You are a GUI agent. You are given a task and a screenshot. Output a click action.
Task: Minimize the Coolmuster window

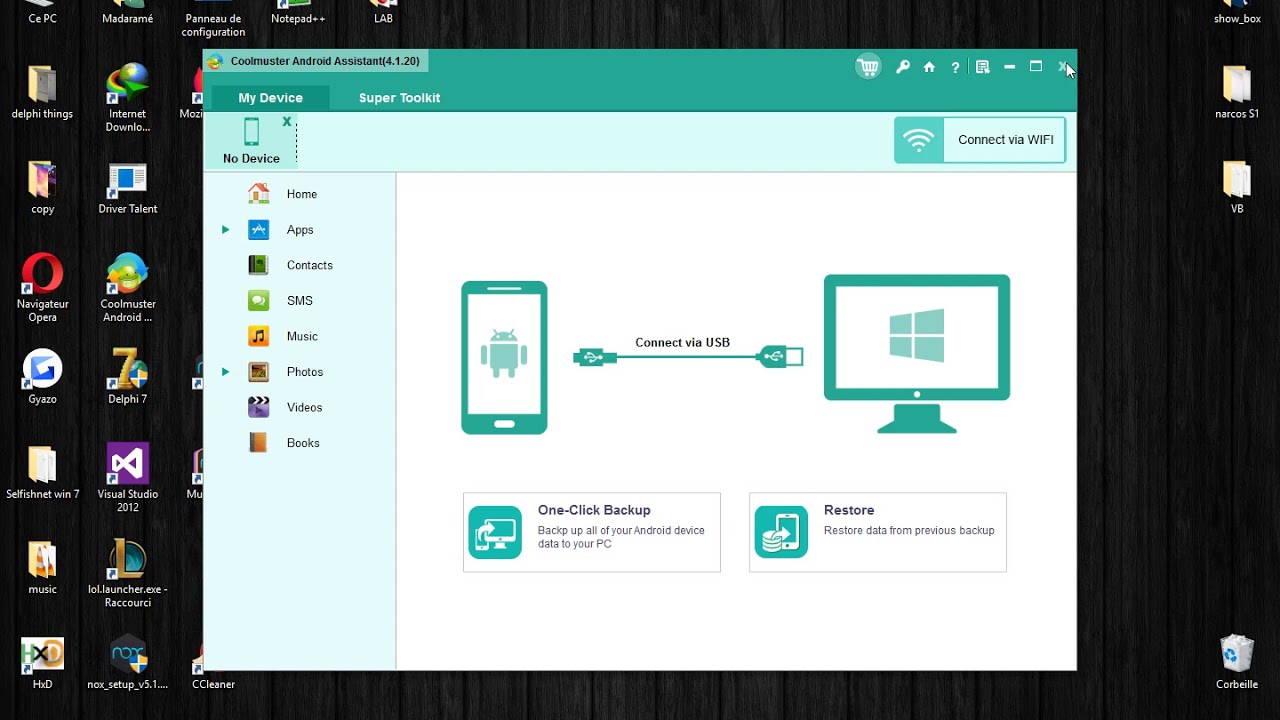1009,67
